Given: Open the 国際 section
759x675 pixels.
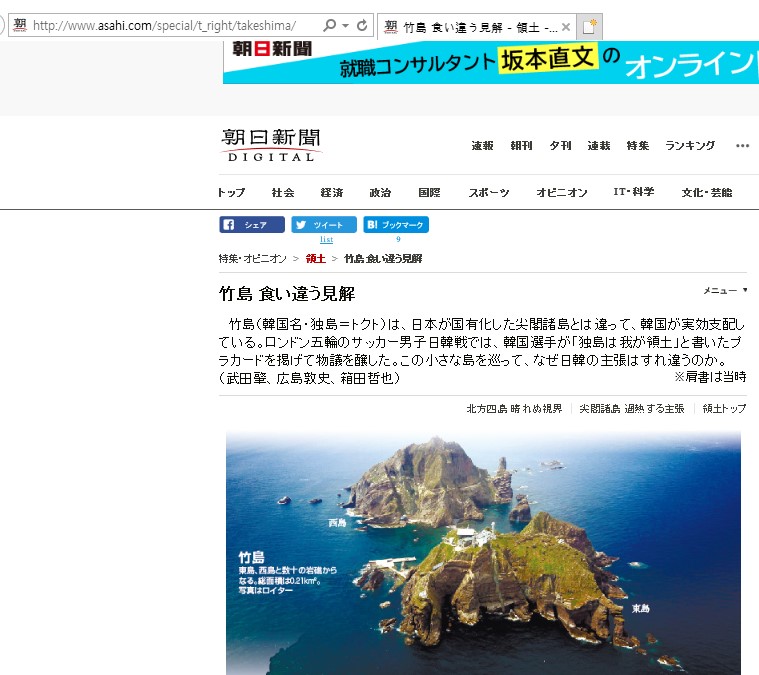Looking at the screenshot, I should click(429, 192).
